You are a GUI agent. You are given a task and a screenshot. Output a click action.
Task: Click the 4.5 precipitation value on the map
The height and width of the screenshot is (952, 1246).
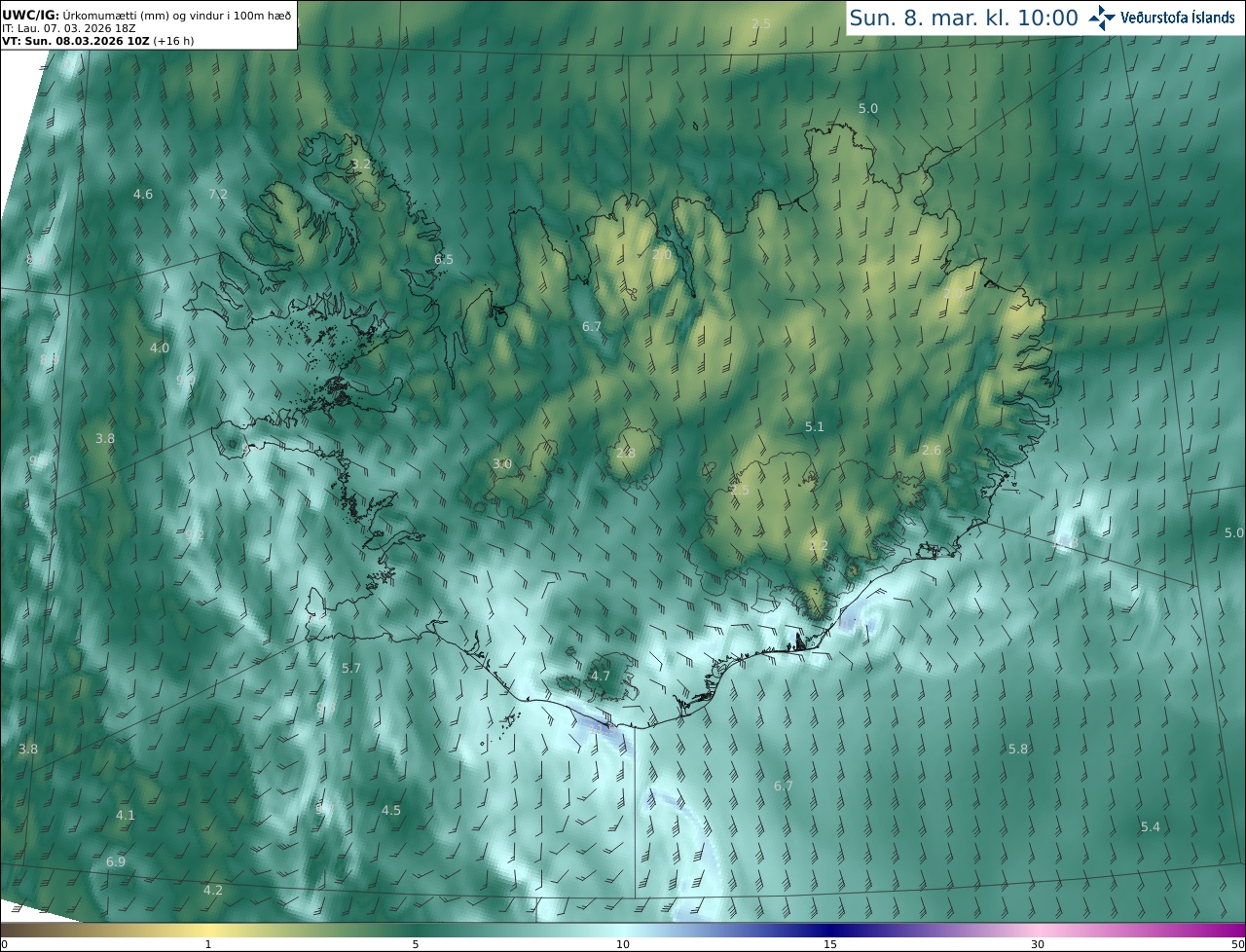390,810
